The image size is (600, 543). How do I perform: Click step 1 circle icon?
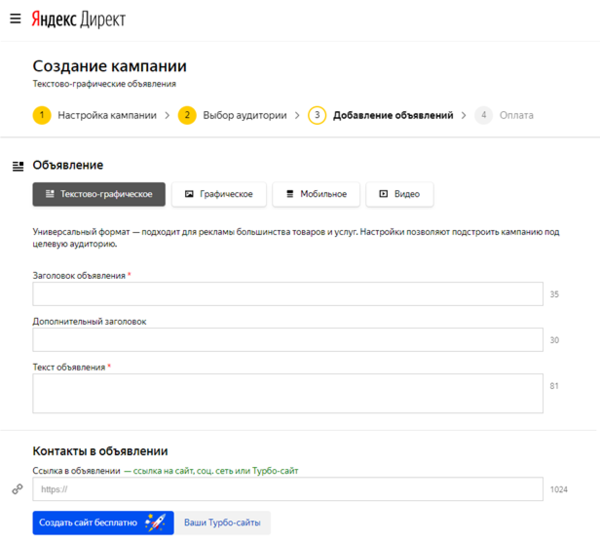(x=42, y=115)
